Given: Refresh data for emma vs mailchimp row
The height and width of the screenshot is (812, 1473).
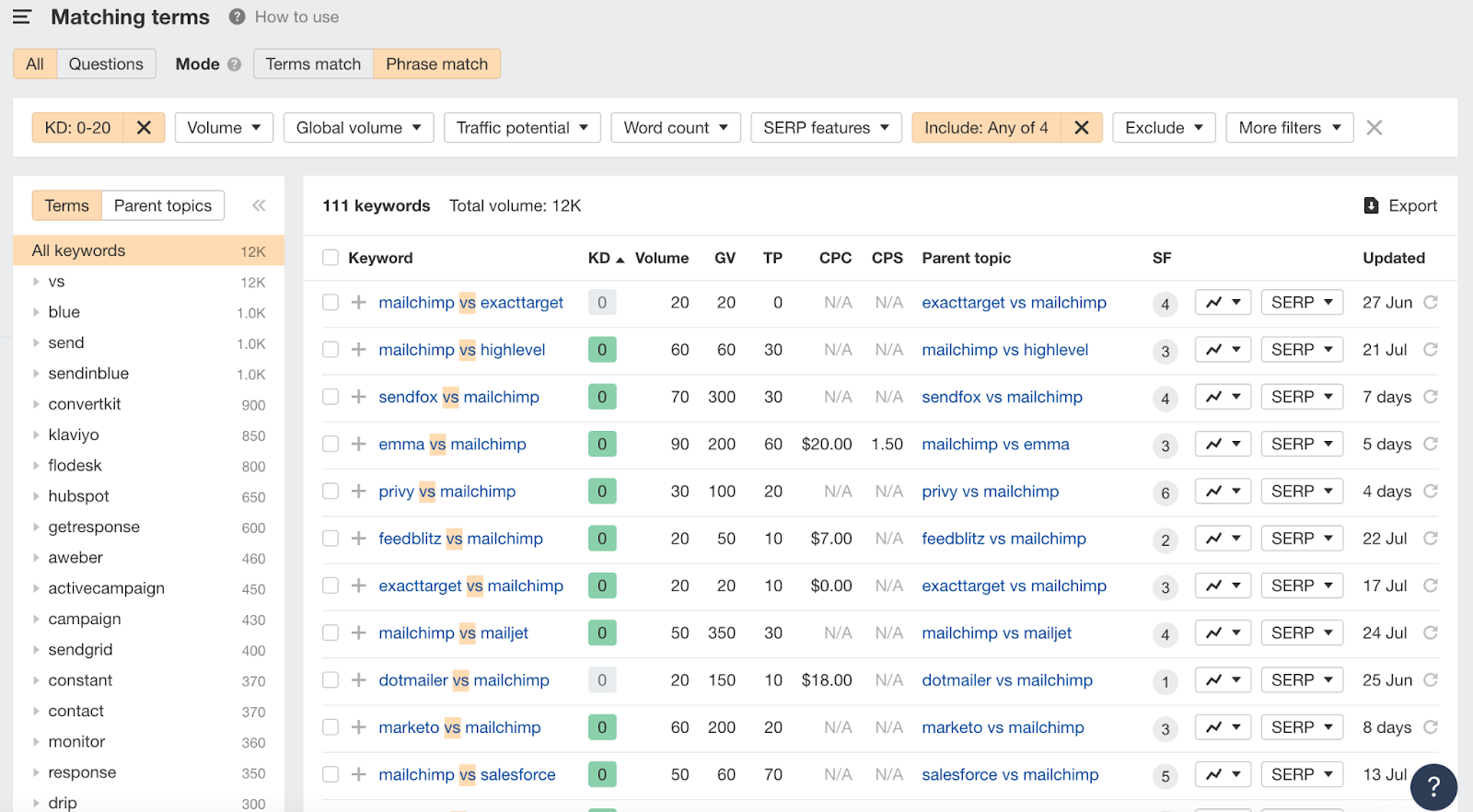Looking at the screenshot, I should (1431, 444).
